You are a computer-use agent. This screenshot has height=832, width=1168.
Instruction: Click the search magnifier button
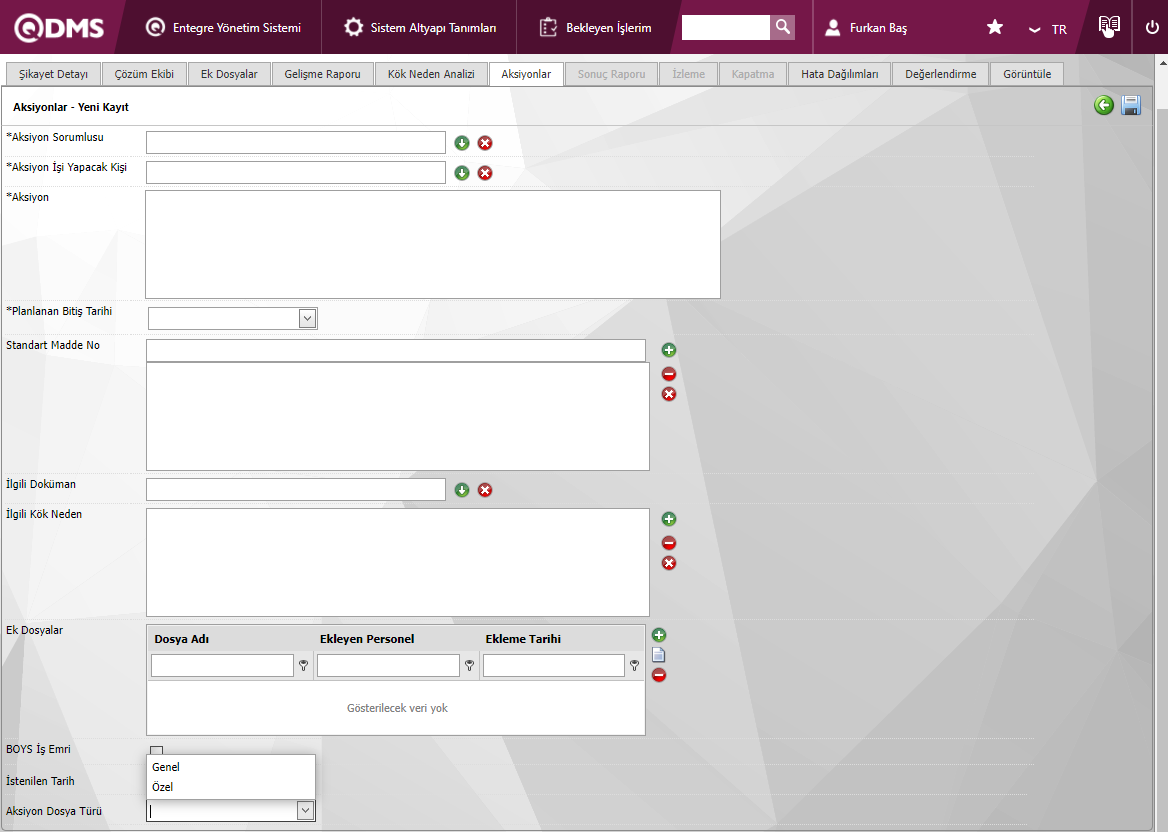point(782,28)
